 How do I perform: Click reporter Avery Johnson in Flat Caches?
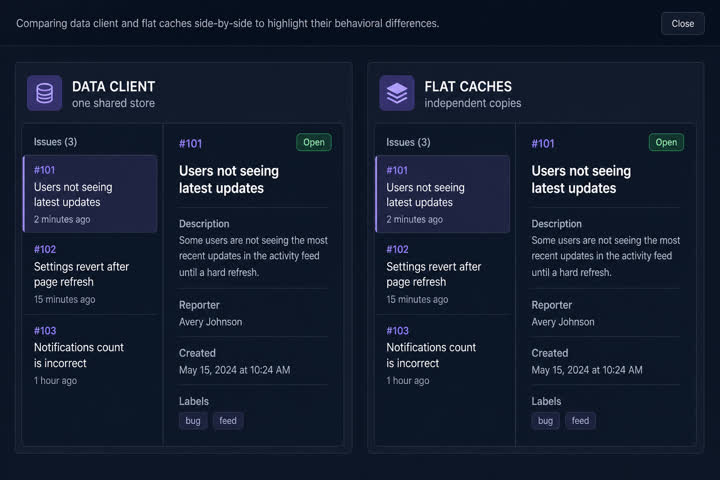point(563,322)
